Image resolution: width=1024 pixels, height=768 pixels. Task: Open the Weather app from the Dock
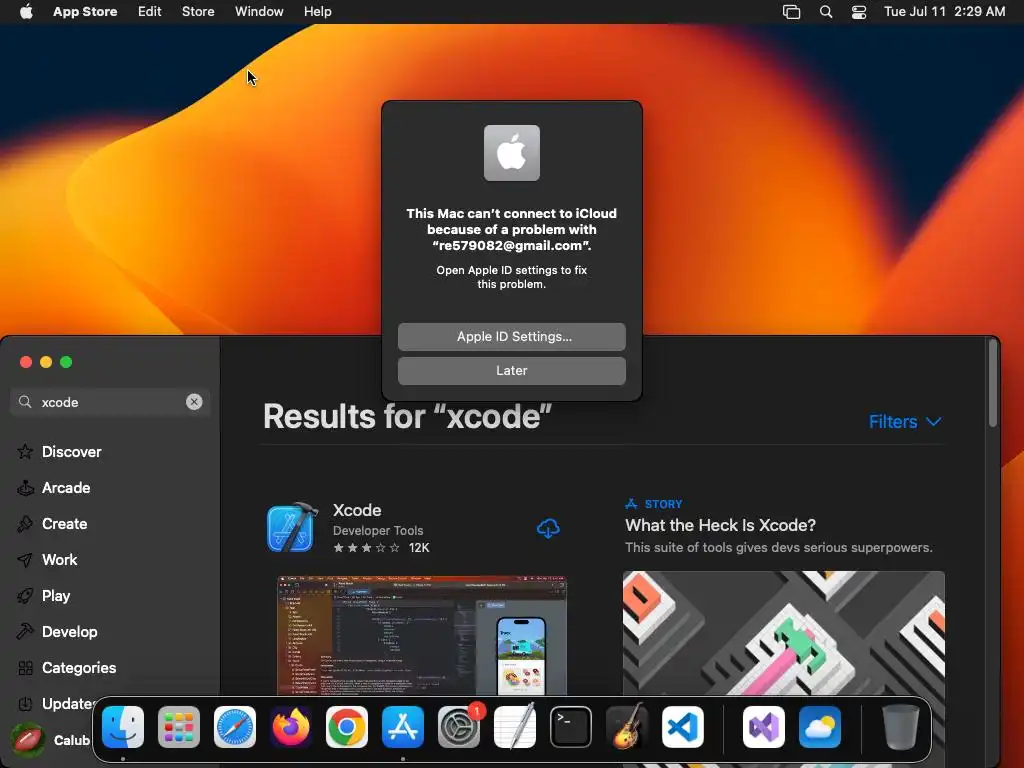820,727
